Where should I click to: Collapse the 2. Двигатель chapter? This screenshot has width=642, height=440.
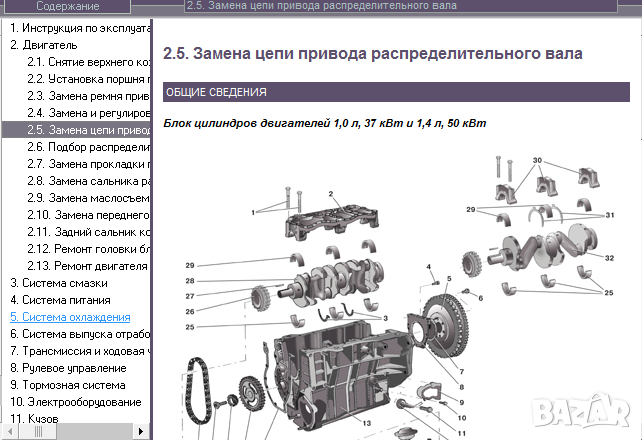coord(43,45)
